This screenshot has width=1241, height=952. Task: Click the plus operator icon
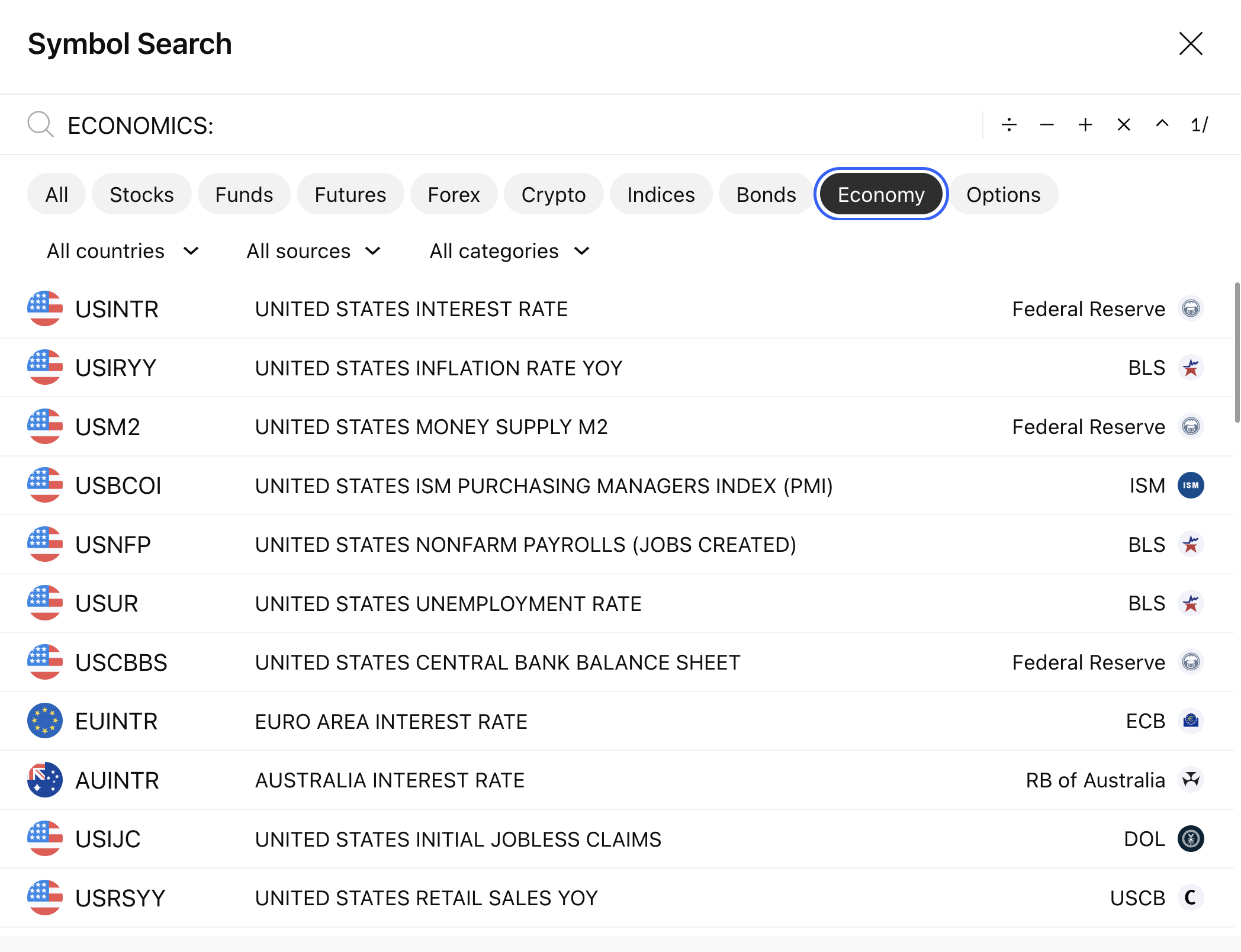tap(1085, 125)
